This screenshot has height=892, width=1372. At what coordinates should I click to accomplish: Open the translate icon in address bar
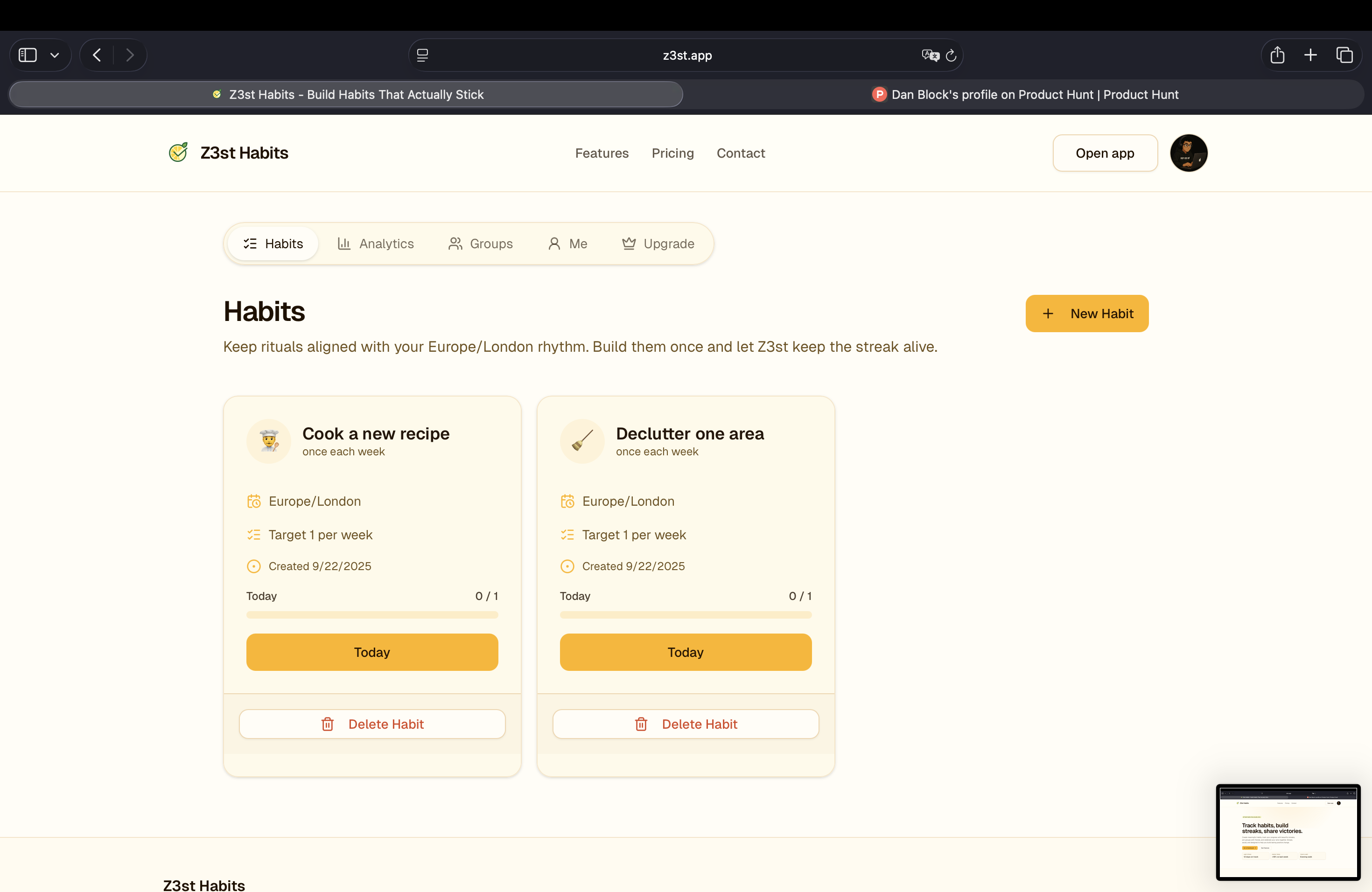point(930,56)
